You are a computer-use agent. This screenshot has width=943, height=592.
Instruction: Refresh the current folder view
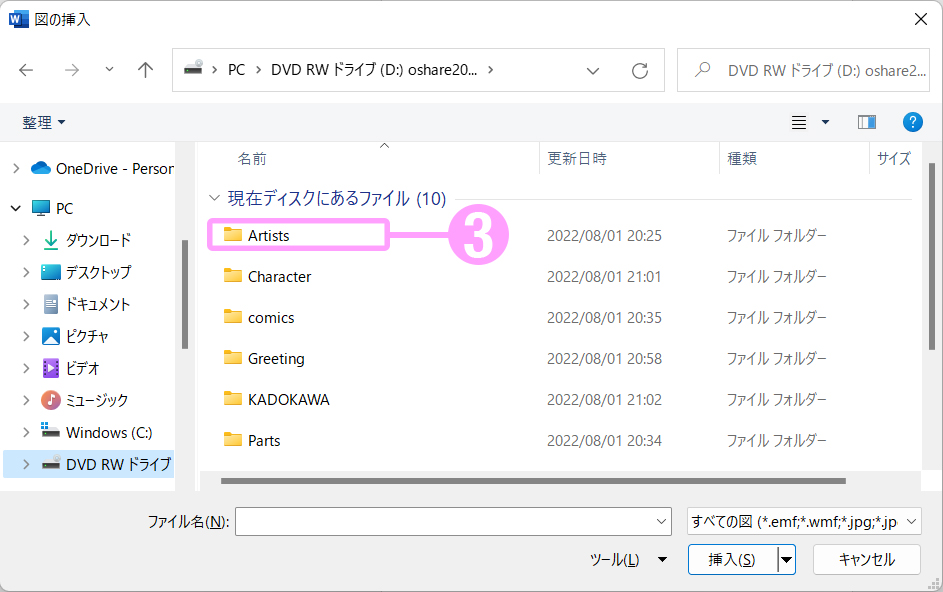pos(640,70)
